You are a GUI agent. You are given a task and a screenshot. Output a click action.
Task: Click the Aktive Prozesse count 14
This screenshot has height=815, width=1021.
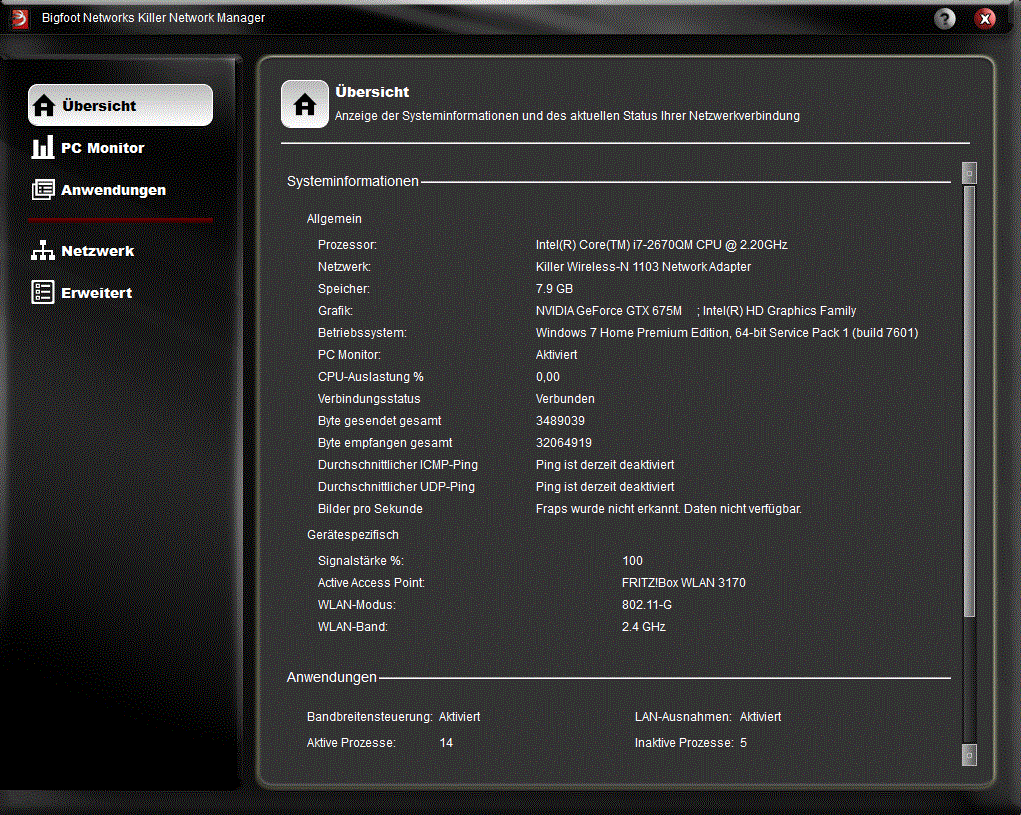(446, 743)
